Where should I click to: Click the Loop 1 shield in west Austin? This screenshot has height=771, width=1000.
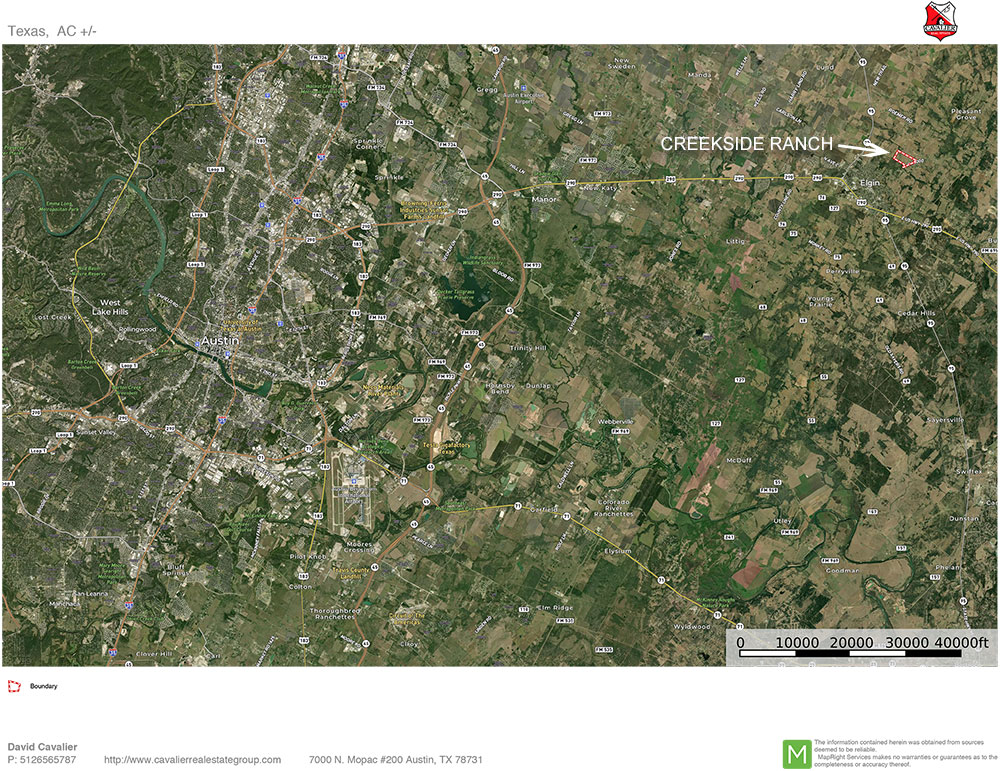click(129, 366)
